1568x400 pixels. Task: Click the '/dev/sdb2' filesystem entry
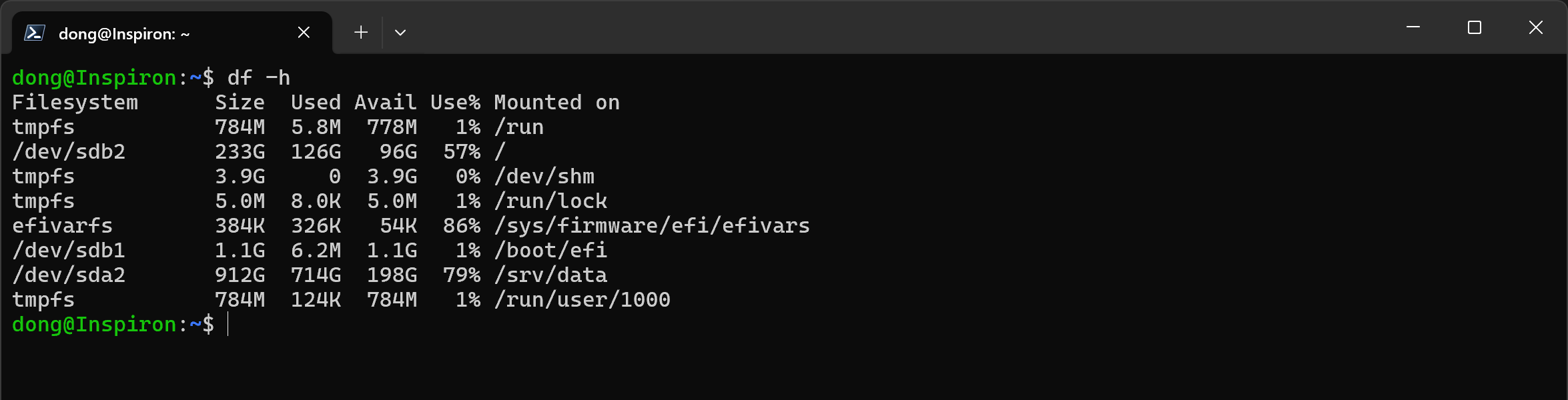pyautogui.click(x=69, y=152)
